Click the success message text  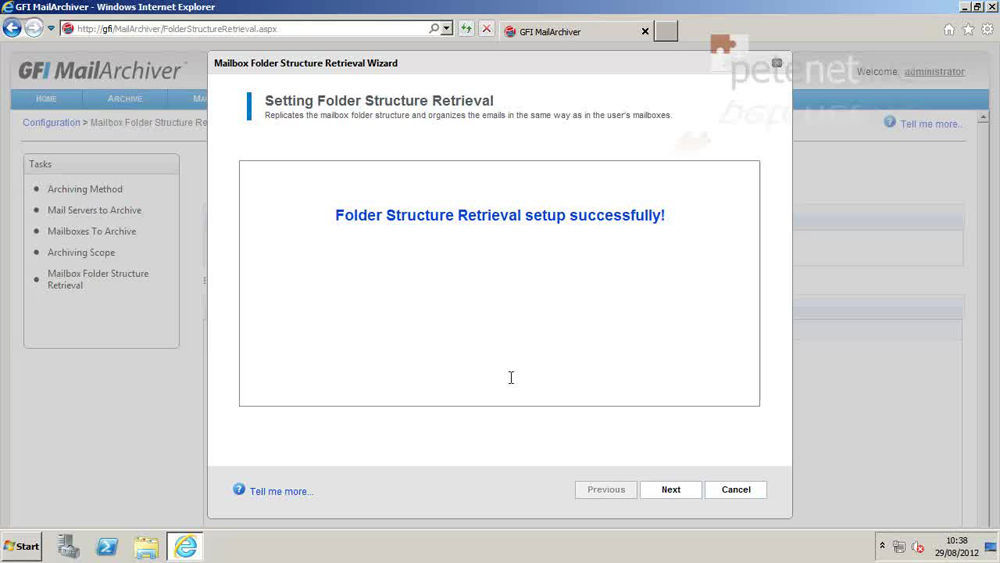click(x=500, y=216)
